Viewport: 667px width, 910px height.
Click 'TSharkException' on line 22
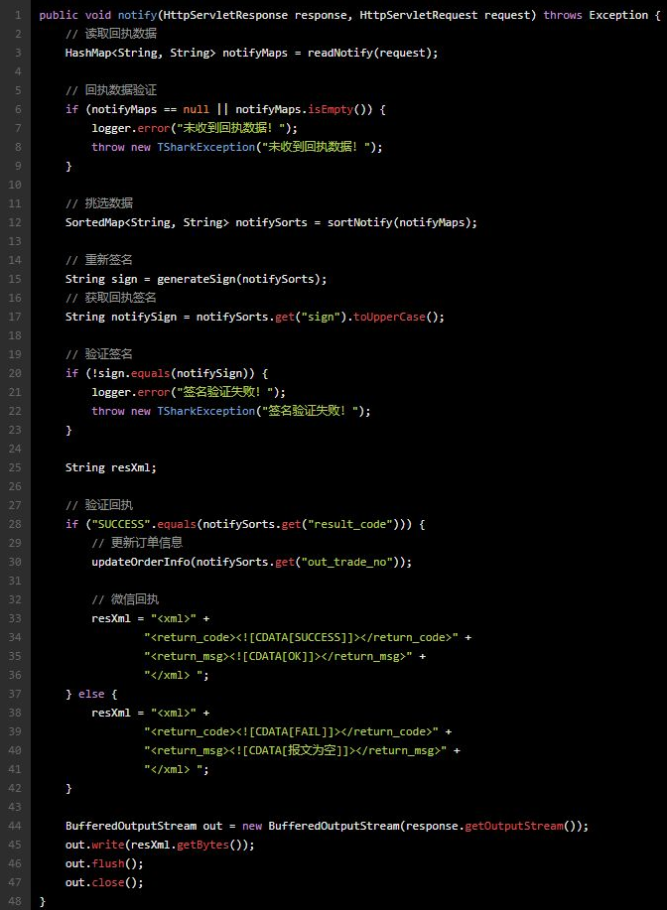click(x=206, y=411)
